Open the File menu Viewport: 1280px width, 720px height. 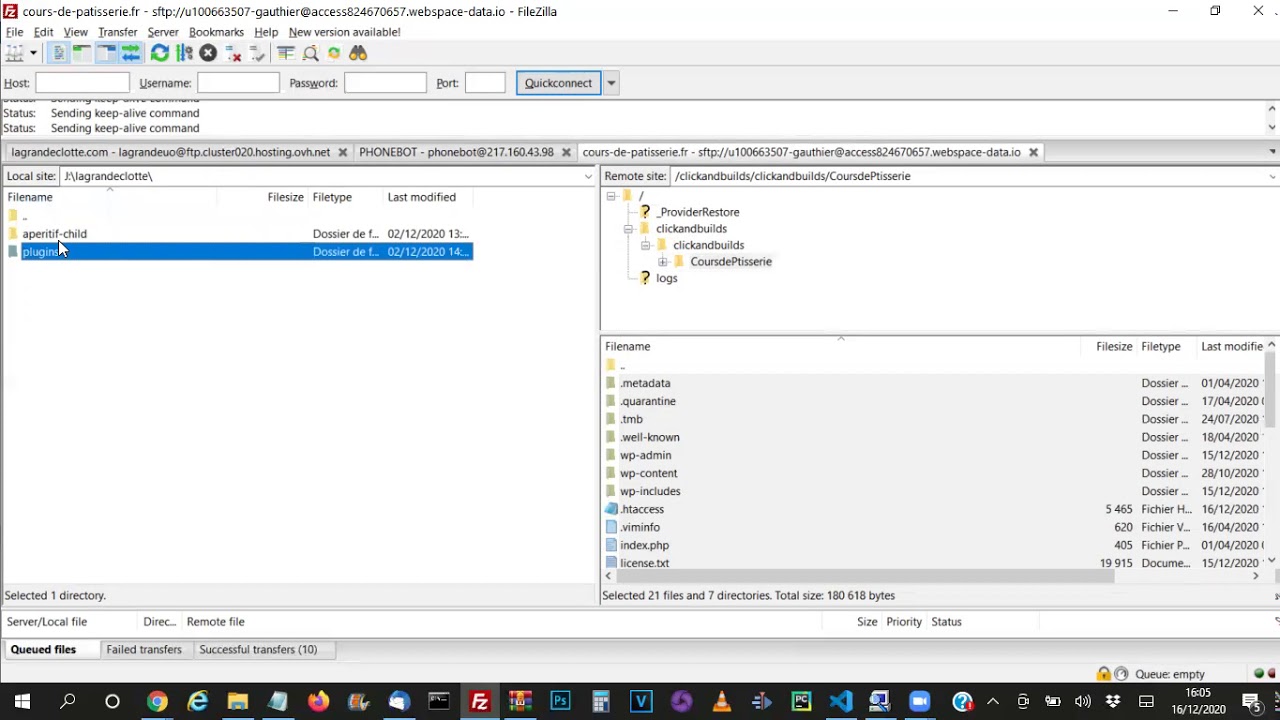pos(15,32)
